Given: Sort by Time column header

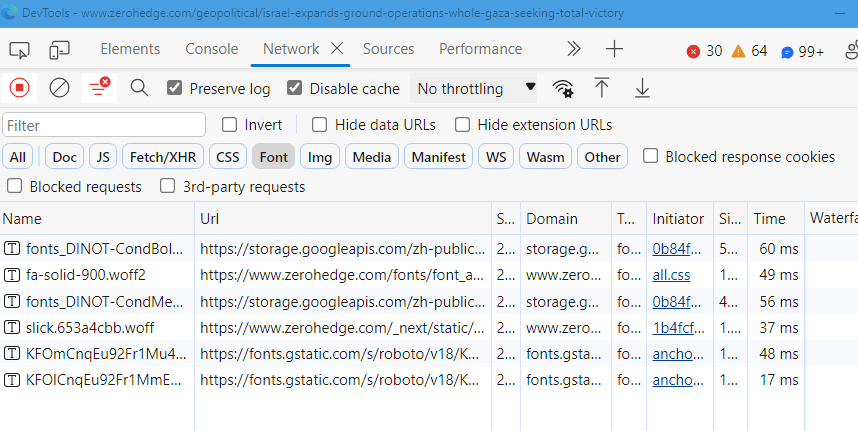Looking at the screenshot, I should click(776, 218).
